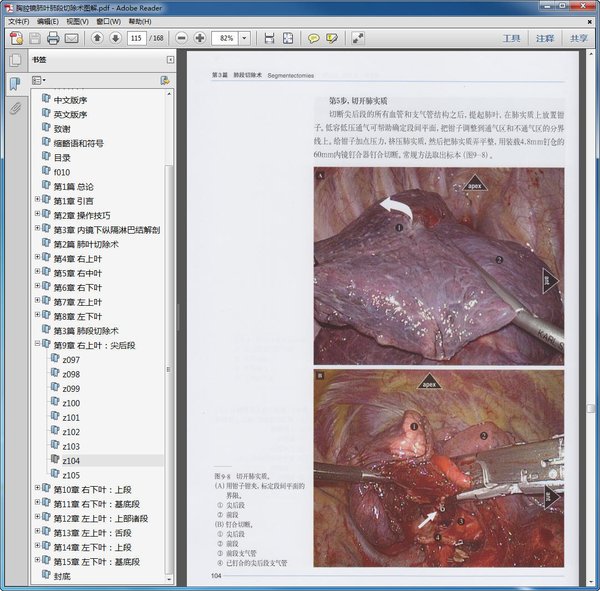Close the document with menu-bar X
This screenshot has width=600, height=591.
[x=590, y=22]
